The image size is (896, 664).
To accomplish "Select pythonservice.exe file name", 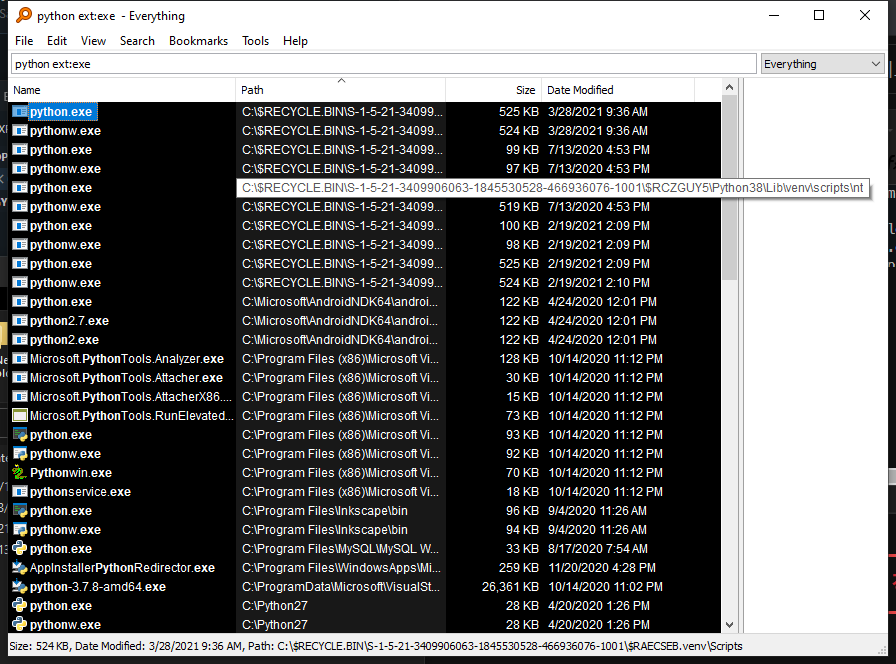I will (x=80, y=491).
